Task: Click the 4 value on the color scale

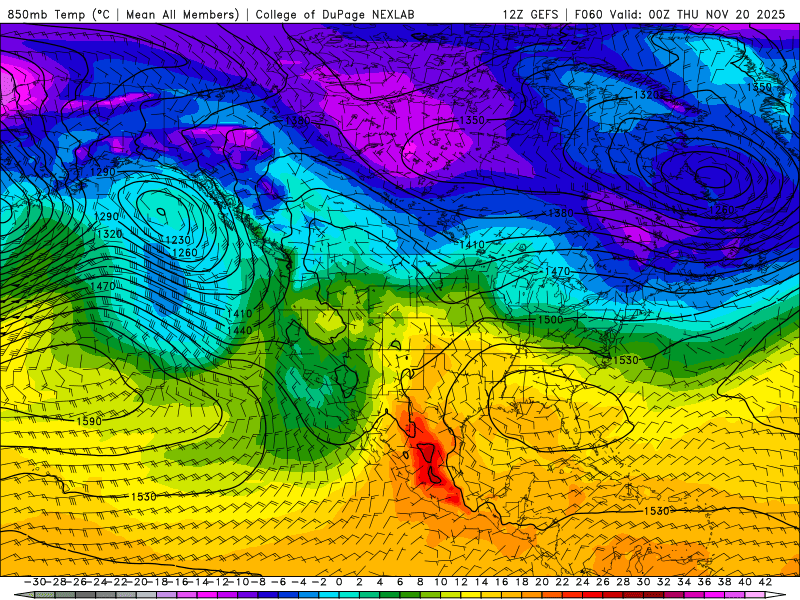Action: point(380,582)
